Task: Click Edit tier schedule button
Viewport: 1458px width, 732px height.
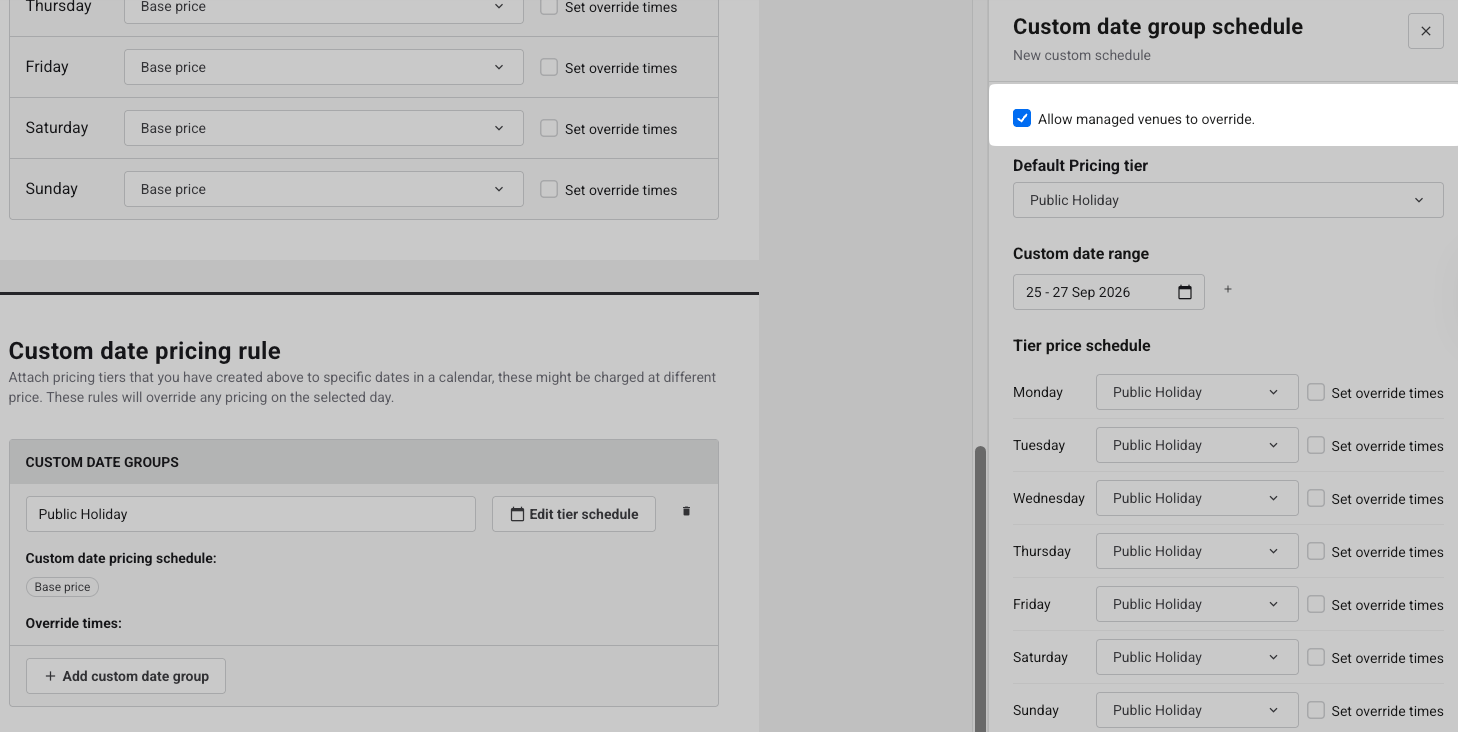Action: click(x=574, y=514)
